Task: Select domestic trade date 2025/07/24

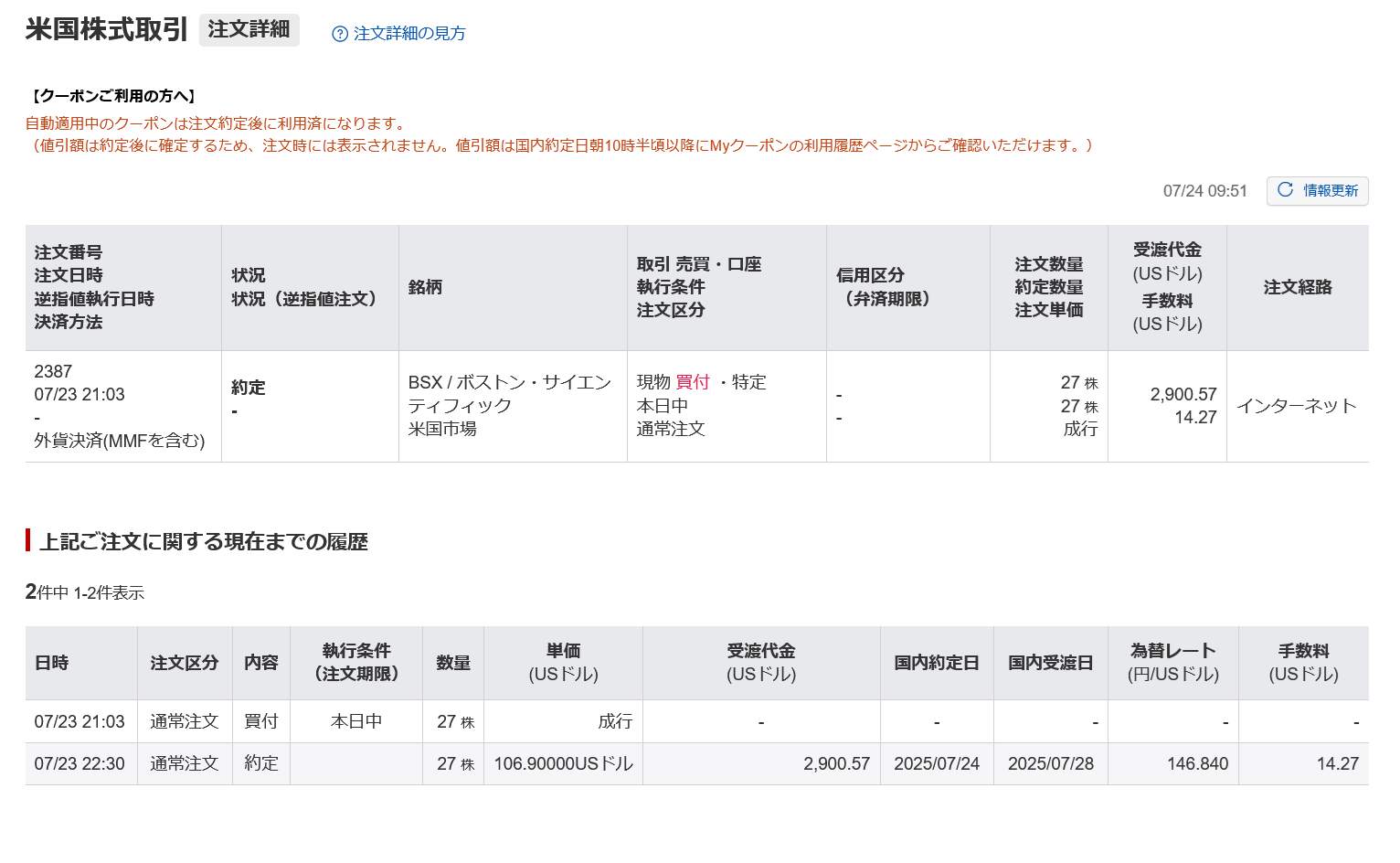Action: point(937,763)
